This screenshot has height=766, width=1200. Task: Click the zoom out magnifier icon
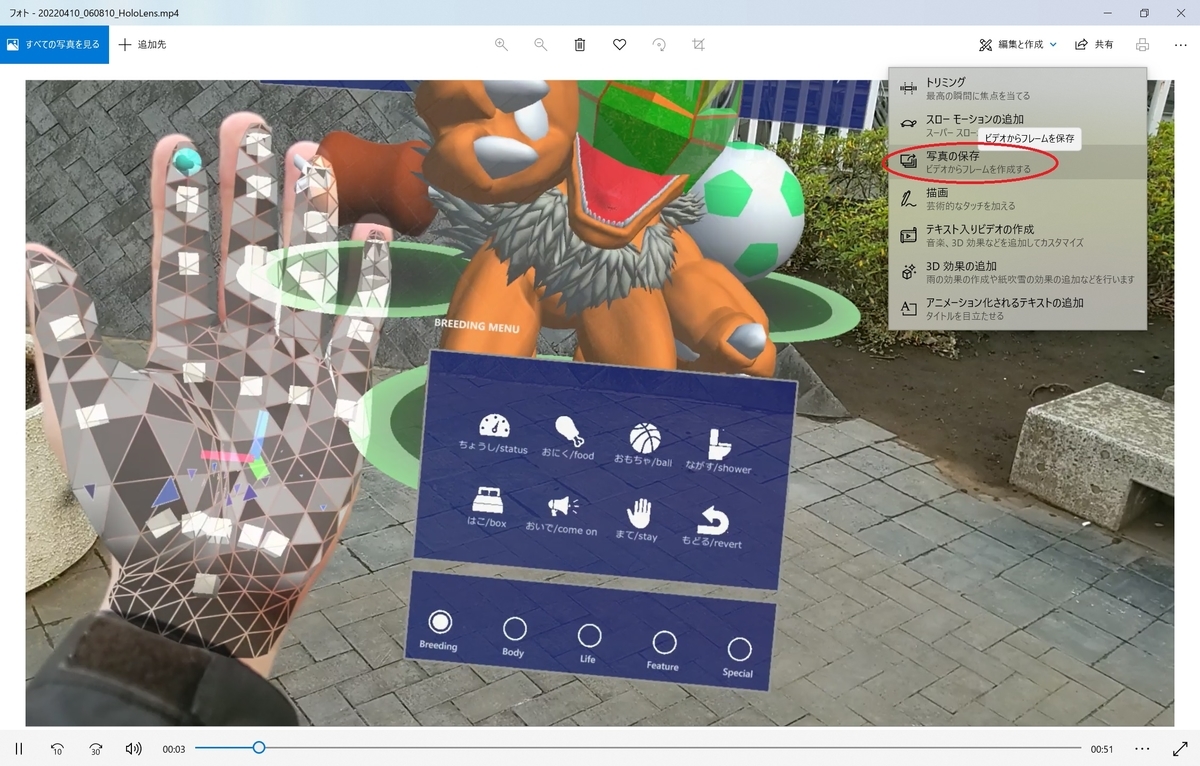(540, 45)
